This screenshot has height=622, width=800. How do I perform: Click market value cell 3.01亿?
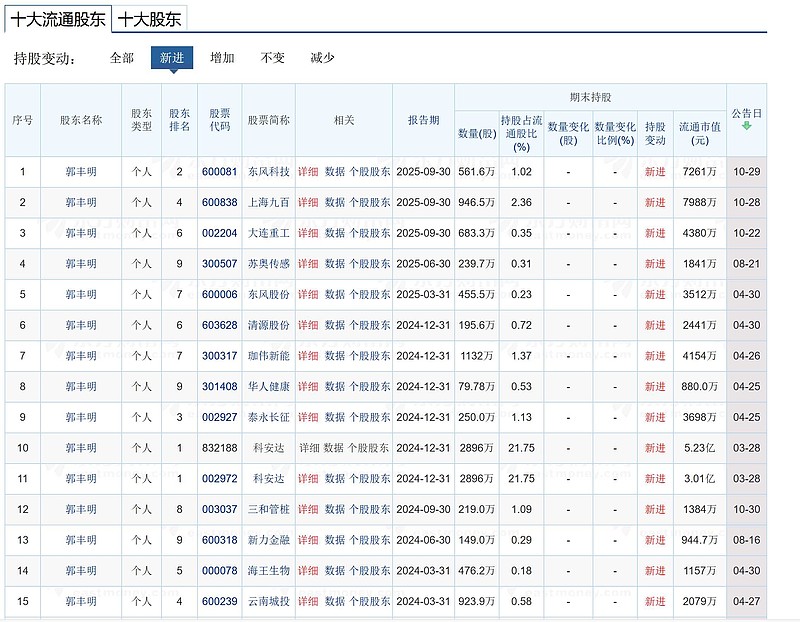[x=699, y=479]
